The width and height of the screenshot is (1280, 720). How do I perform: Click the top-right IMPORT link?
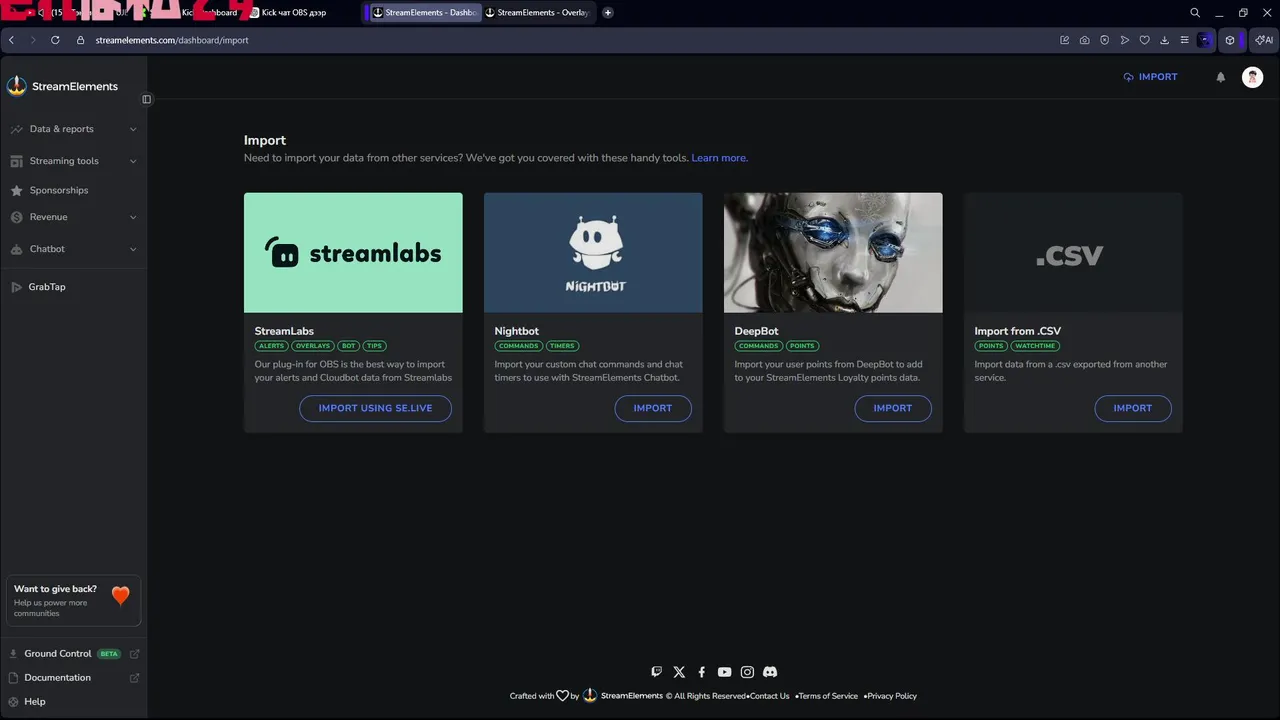pos(1150,77)
